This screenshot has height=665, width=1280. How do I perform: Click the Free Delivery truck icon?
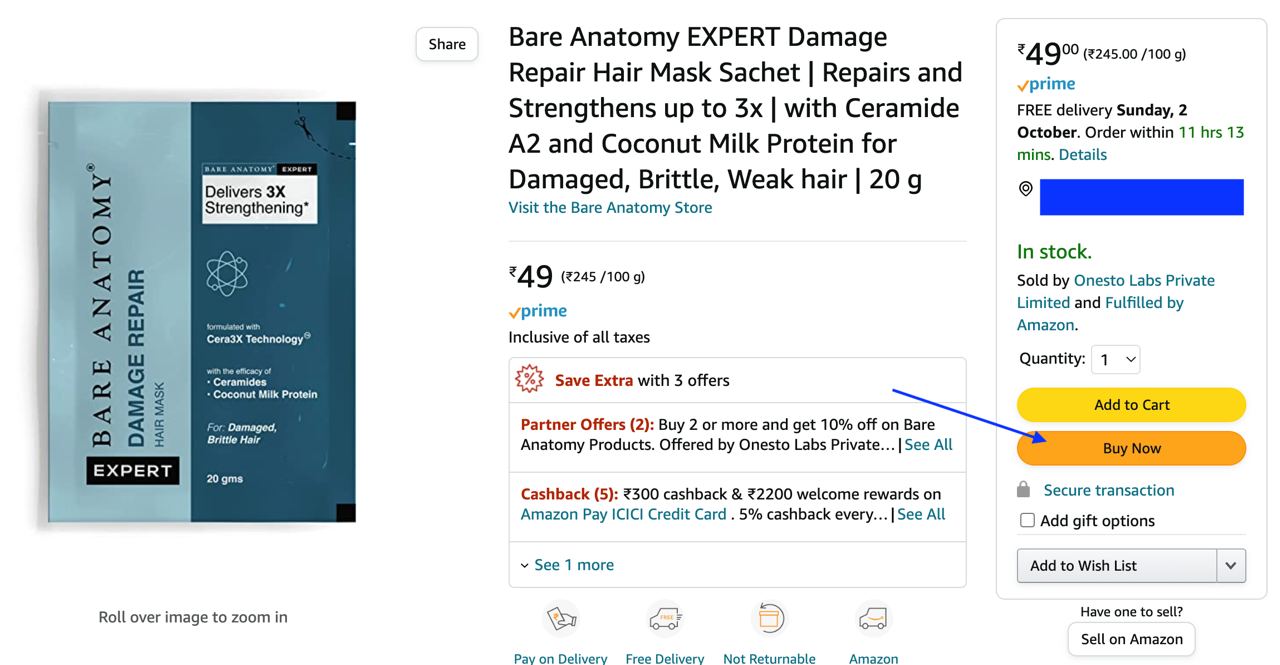pyautogui.click(x=664, y=618)
